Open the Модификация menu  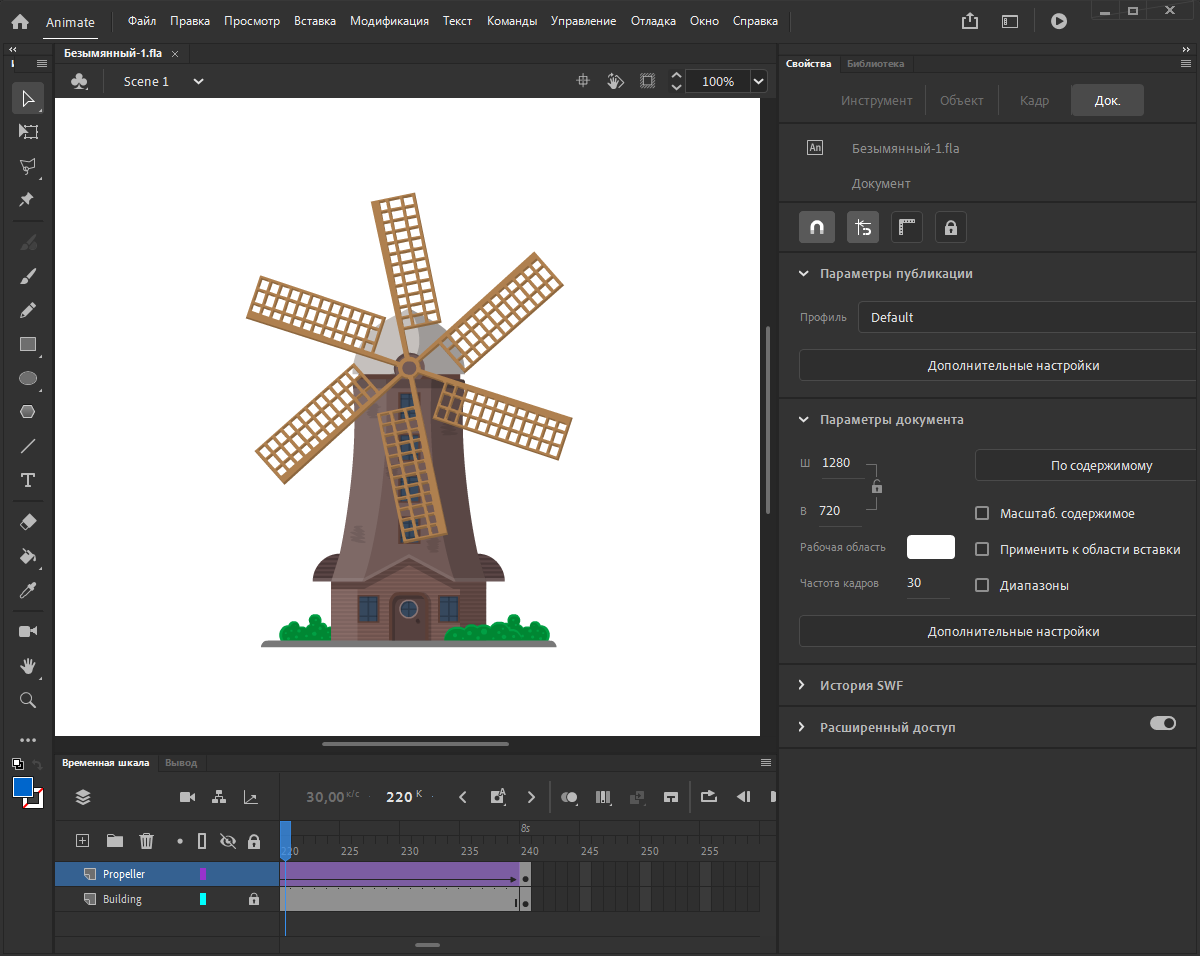tap(389, 21)
